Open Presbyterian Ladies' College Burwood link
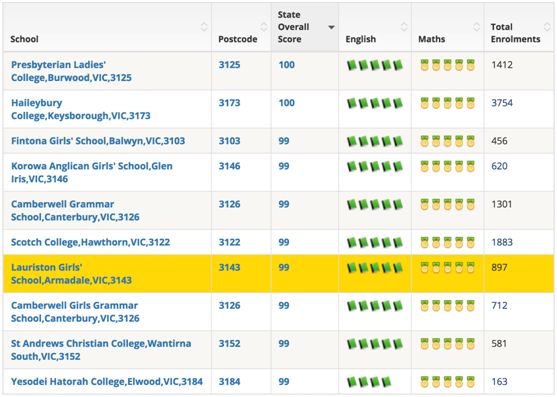This screenshot has width=557, height=397. point(71,71)
